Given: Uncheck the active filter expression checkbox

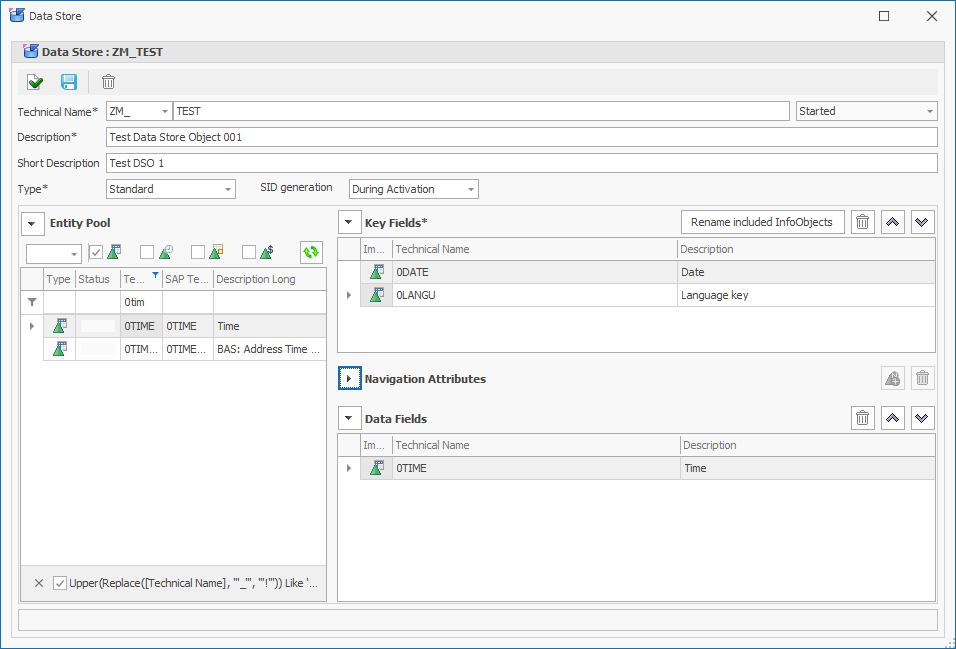Looking at the screenshot, I should point(60,583).
